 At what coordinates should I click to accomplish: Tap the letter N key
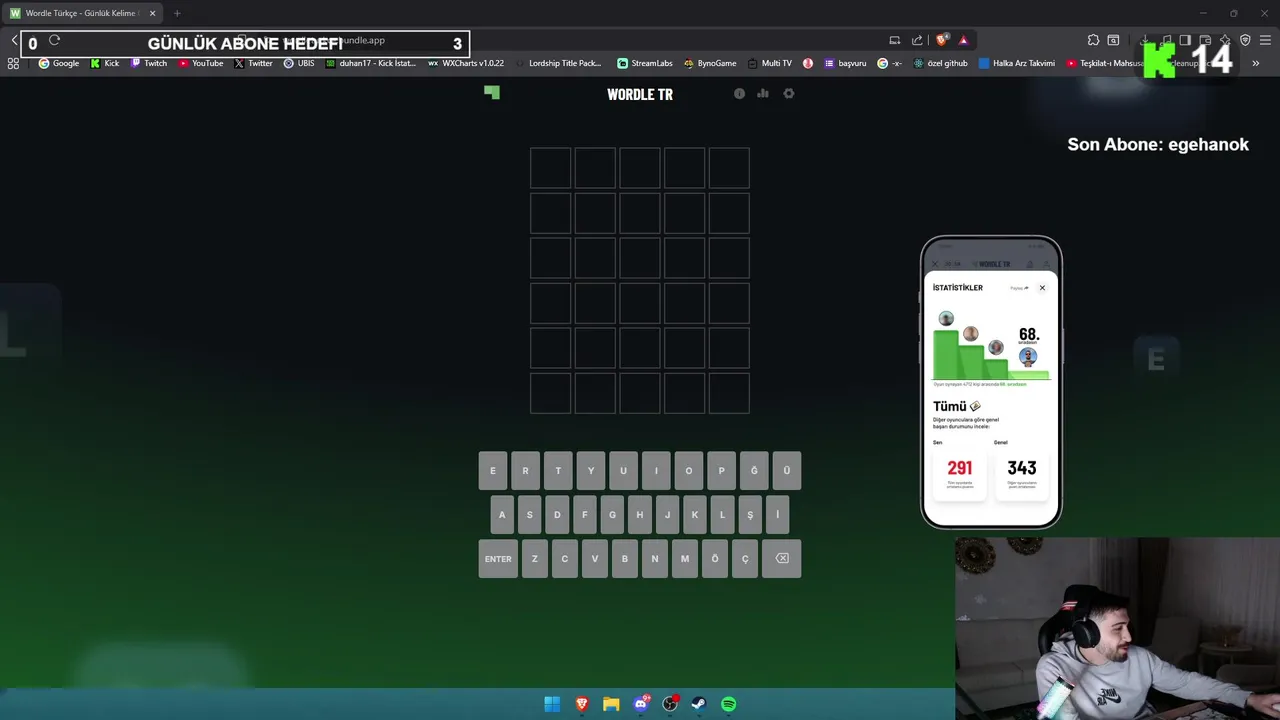(655, 559)
